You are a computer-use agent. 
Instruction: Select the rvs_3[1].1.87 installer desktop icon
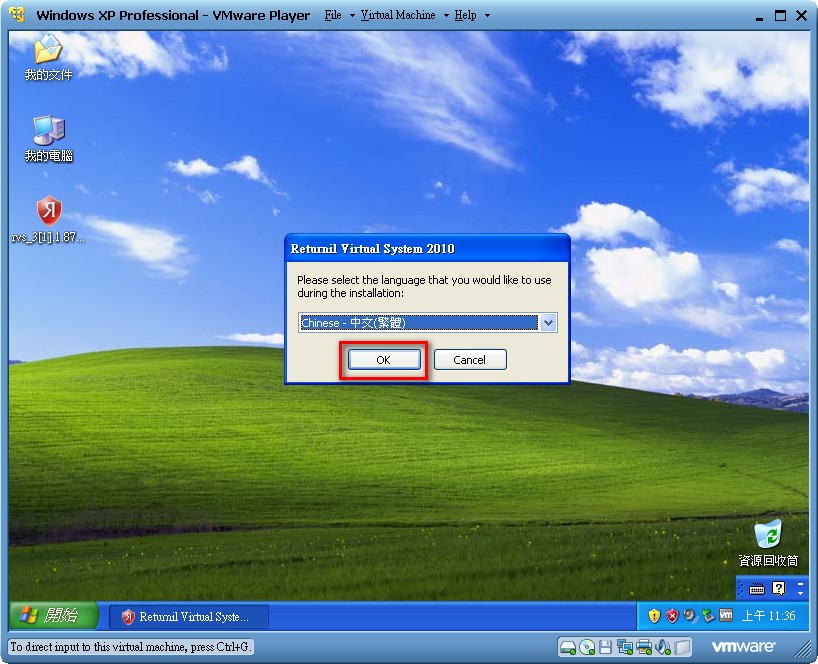click(49, 219)
